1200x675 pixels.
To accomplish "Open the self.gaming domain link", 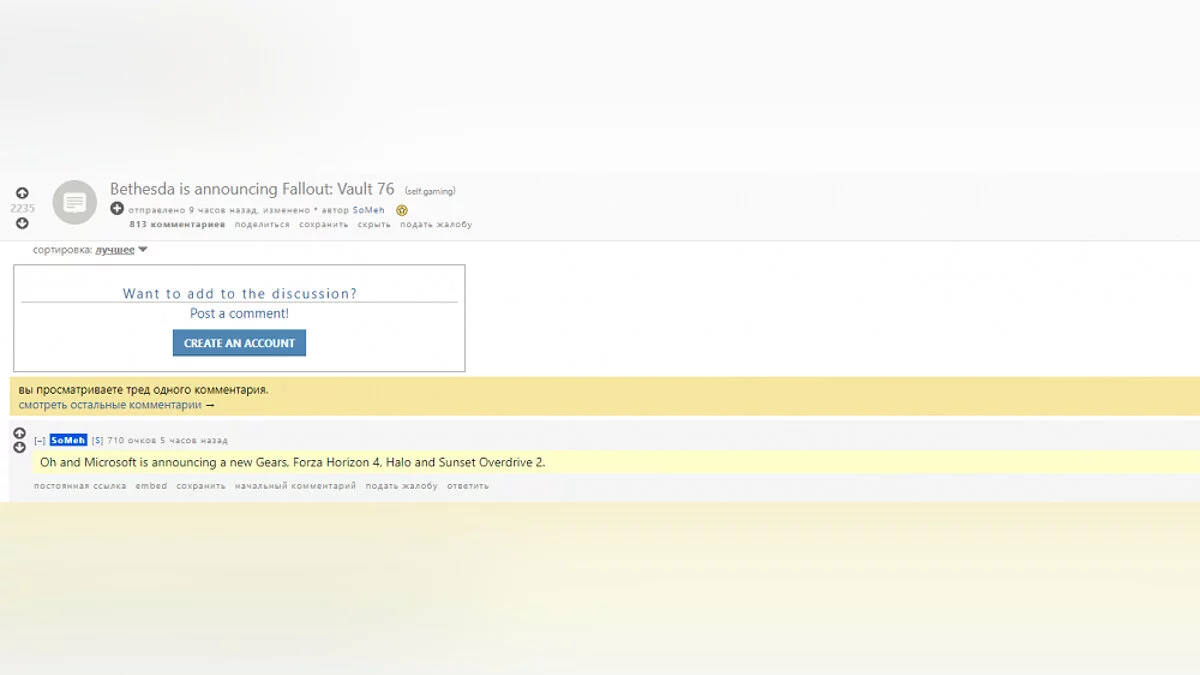I will [430, 191].
